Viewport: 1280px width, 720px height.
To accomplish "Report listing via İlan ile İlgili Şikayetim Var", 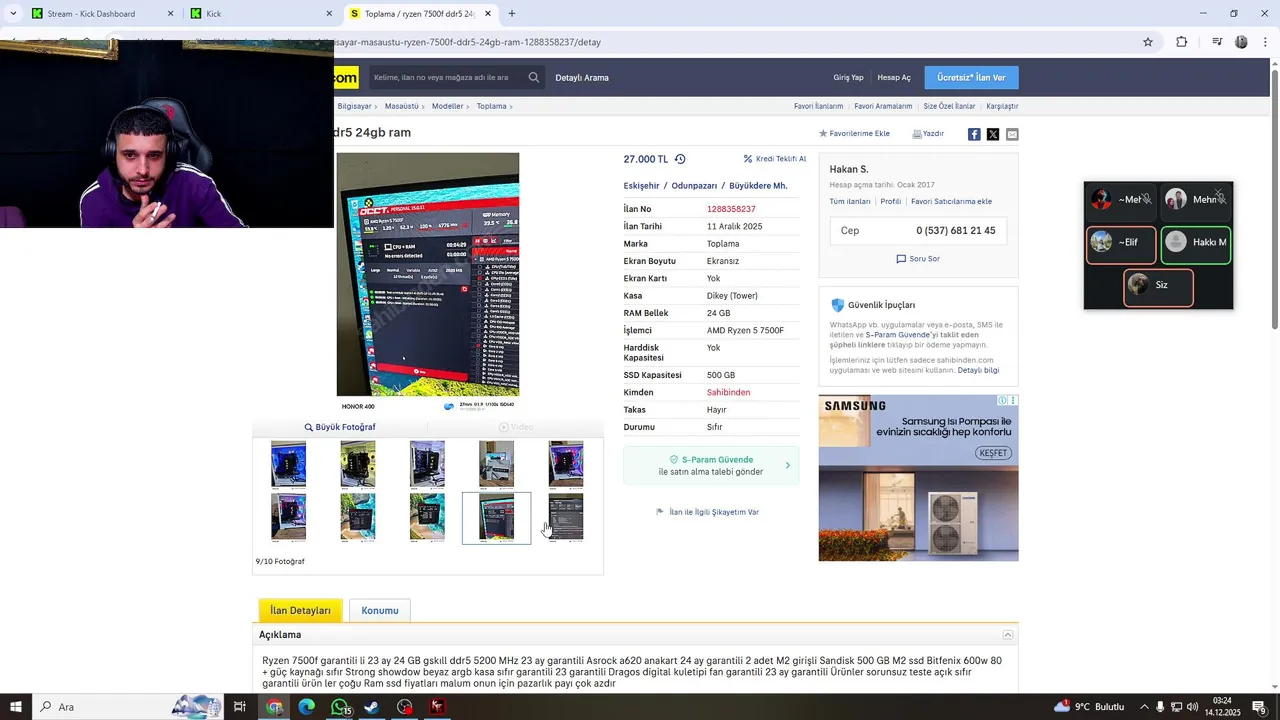I will tap(707, 512).
